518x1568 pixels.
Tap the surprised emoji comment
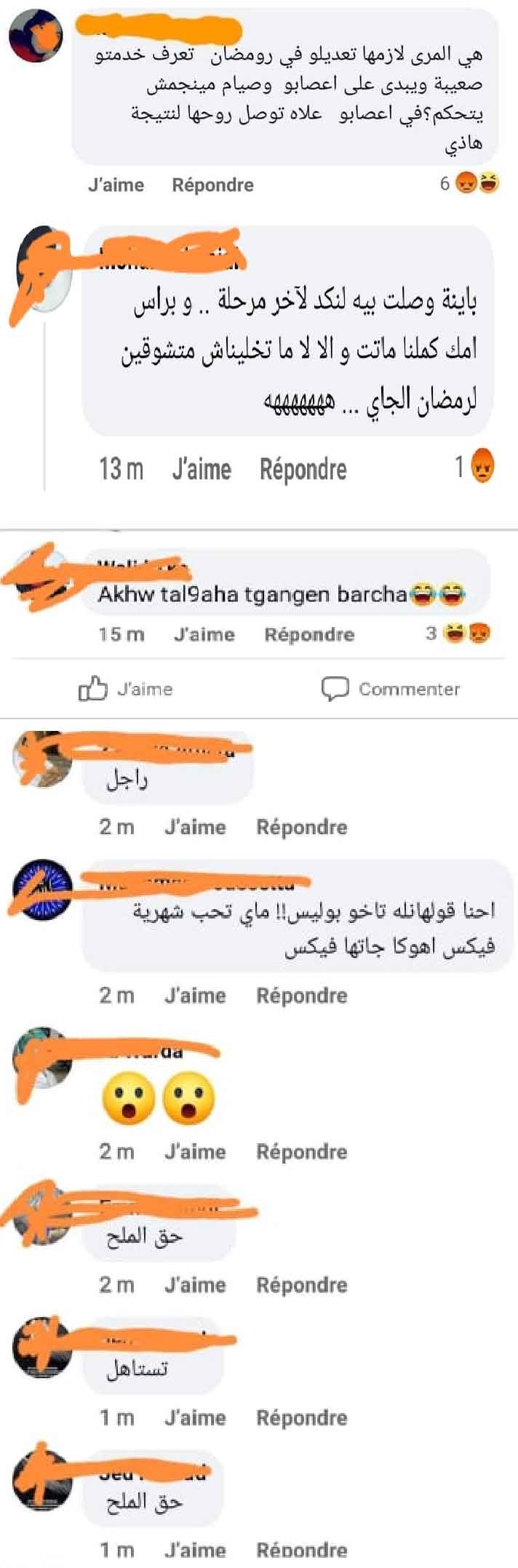(159, 1097)
